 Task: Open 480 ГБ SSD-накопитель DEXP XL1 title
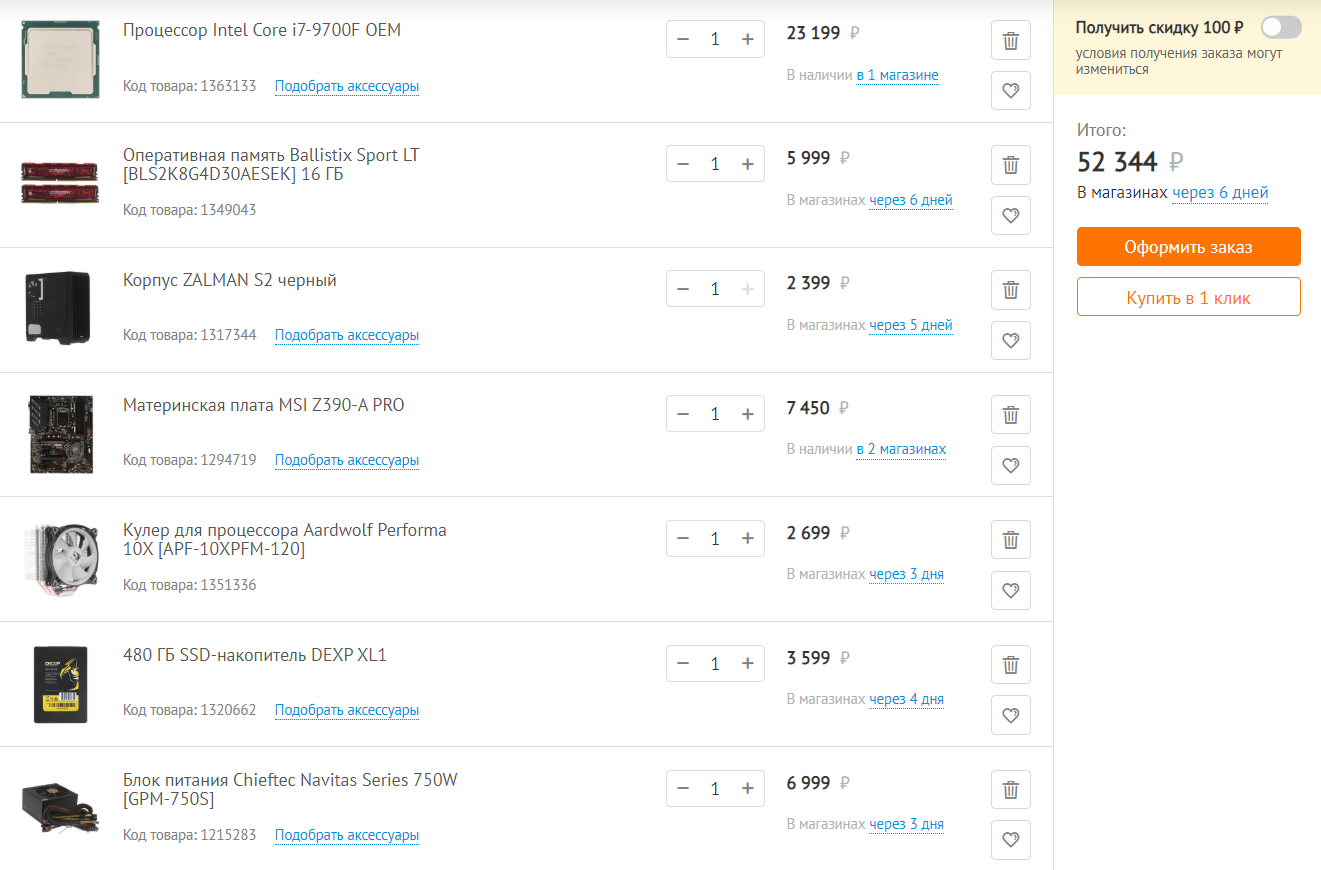point(255,656)
